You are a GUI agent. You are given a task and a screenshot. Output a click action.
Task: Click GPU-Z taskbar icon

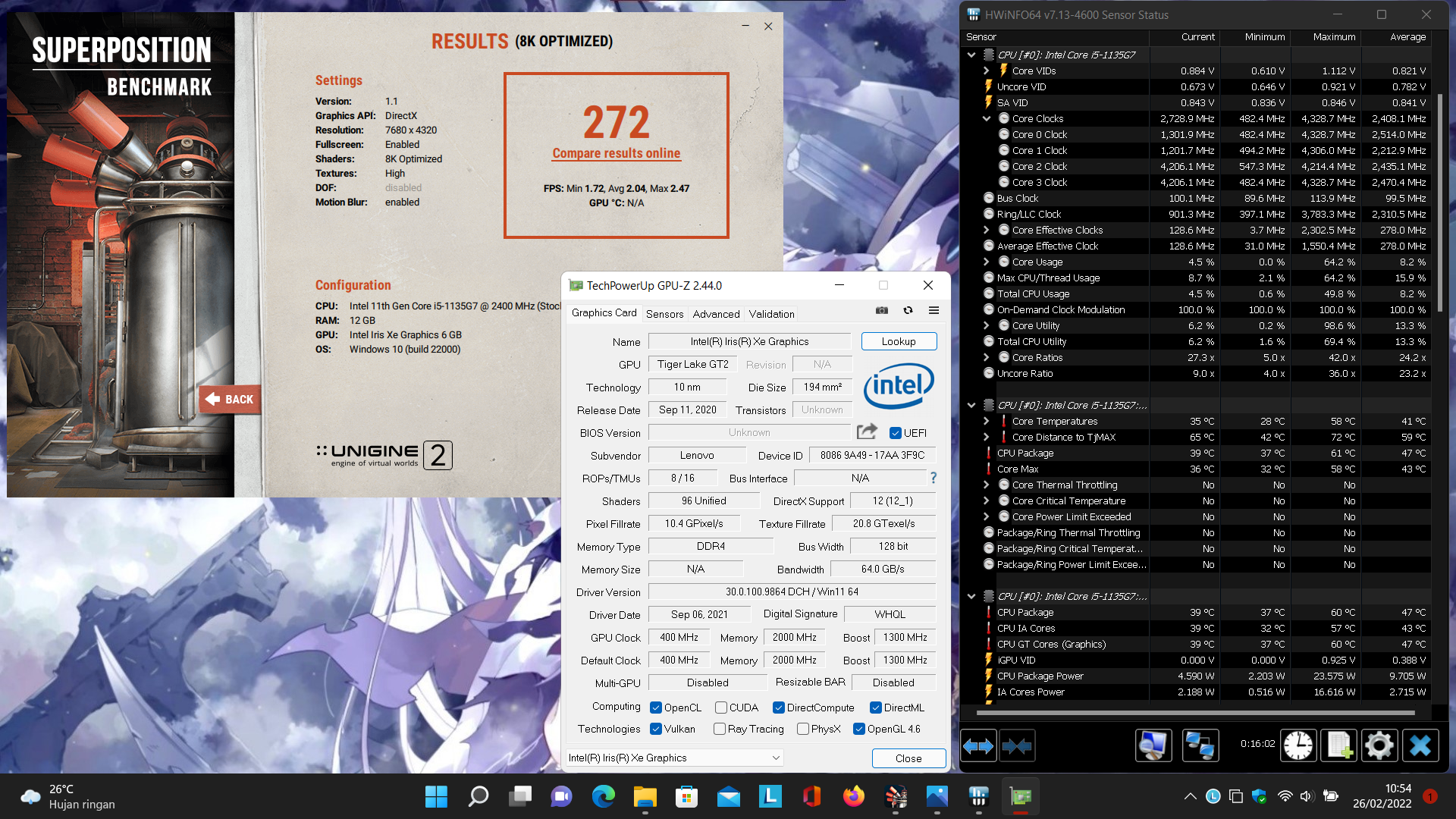1021,796
